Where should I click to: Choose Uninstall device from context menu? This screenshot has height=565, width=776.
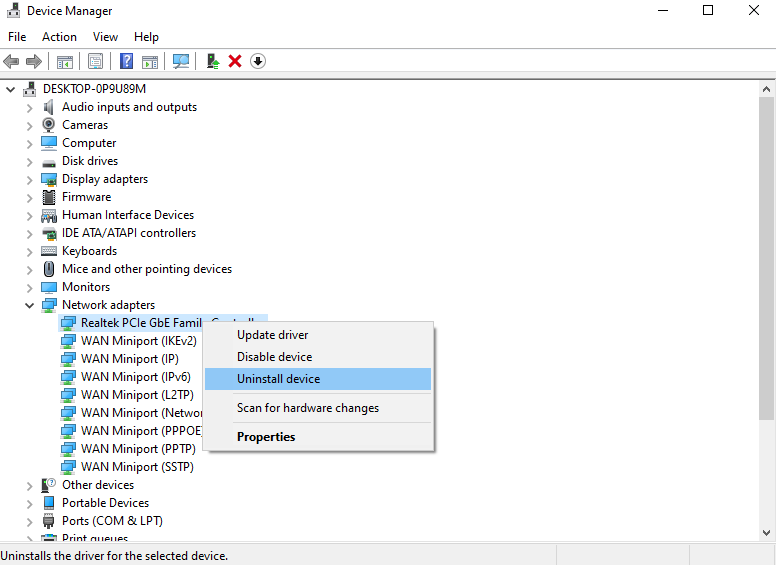(x=278, y=379)
